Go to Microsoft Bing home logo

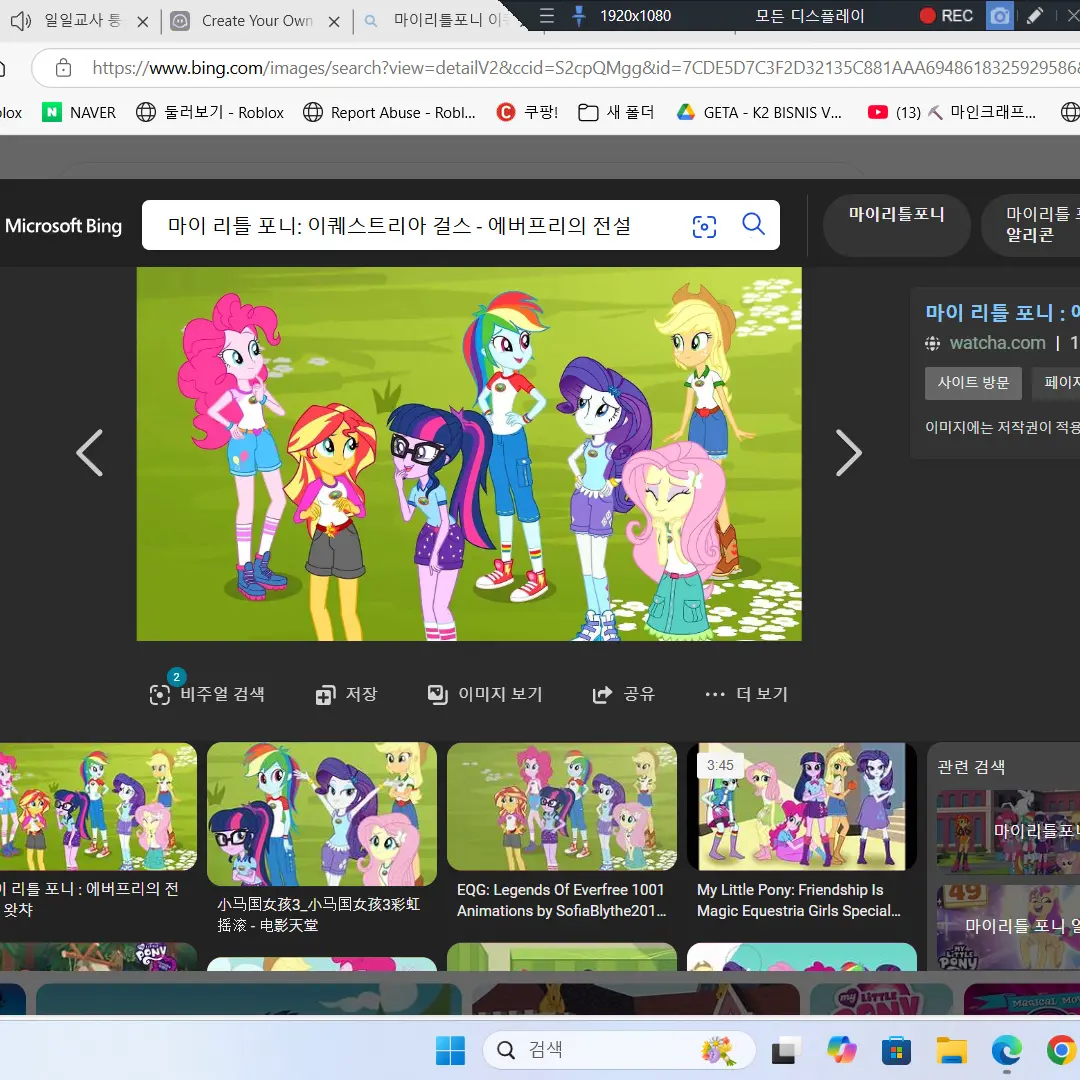tap(63, 226)
